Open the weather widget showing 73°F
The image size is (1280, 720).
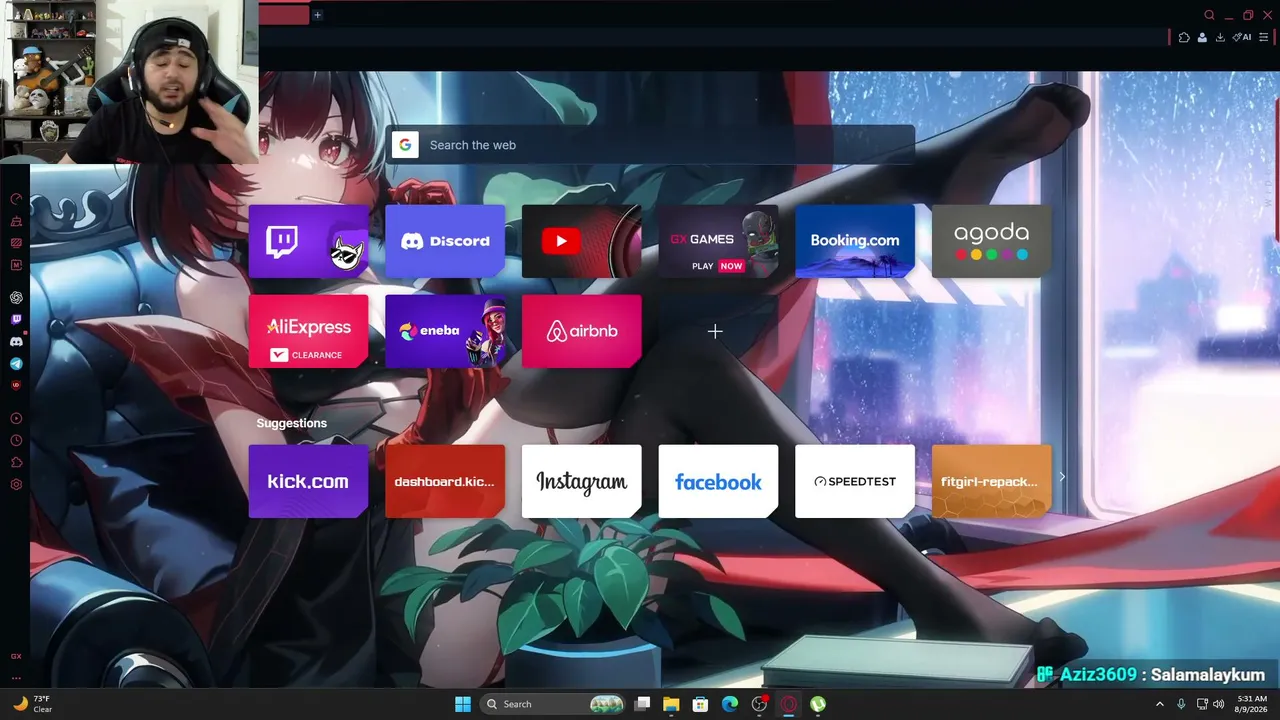[32, 704]
